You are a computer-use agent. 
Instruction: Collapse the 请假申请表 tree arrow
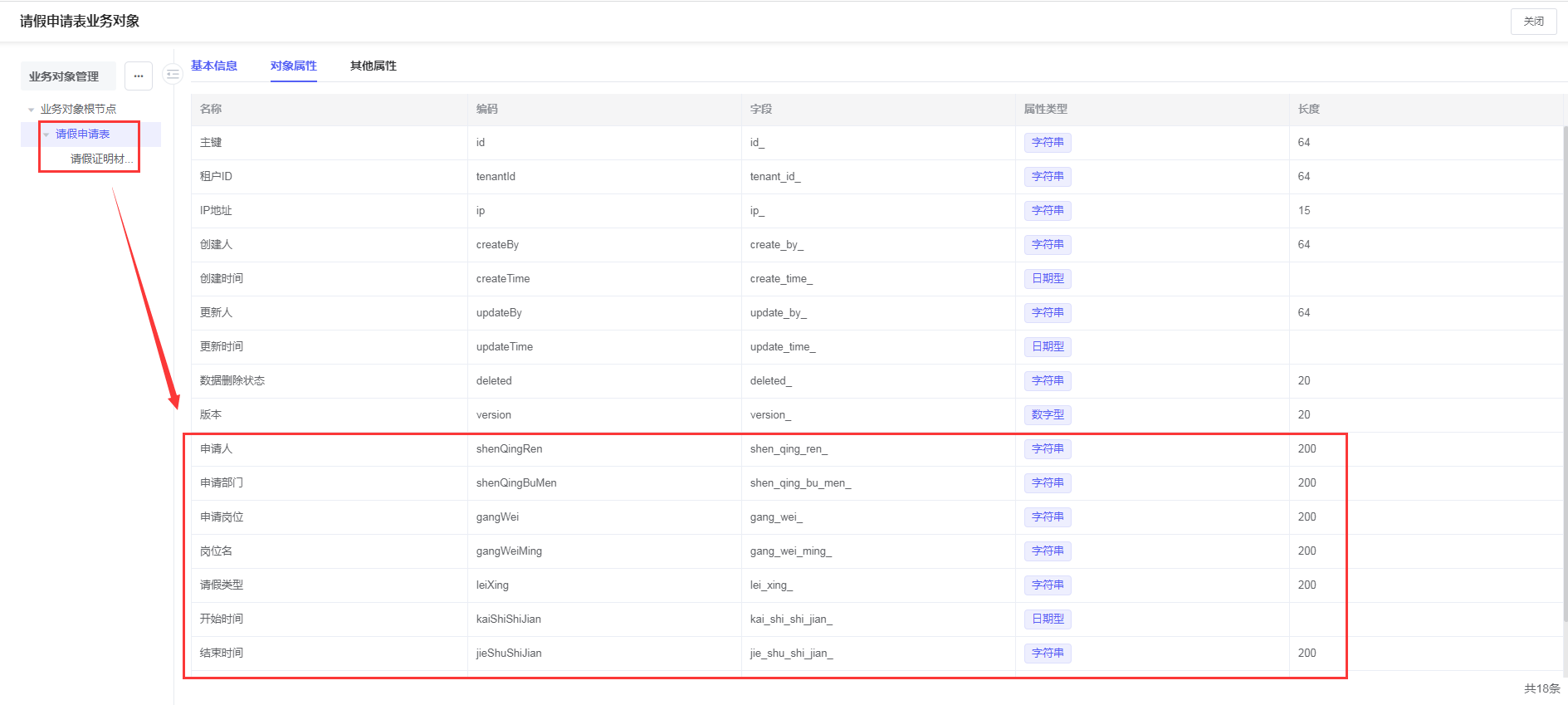tap(46, 135)
